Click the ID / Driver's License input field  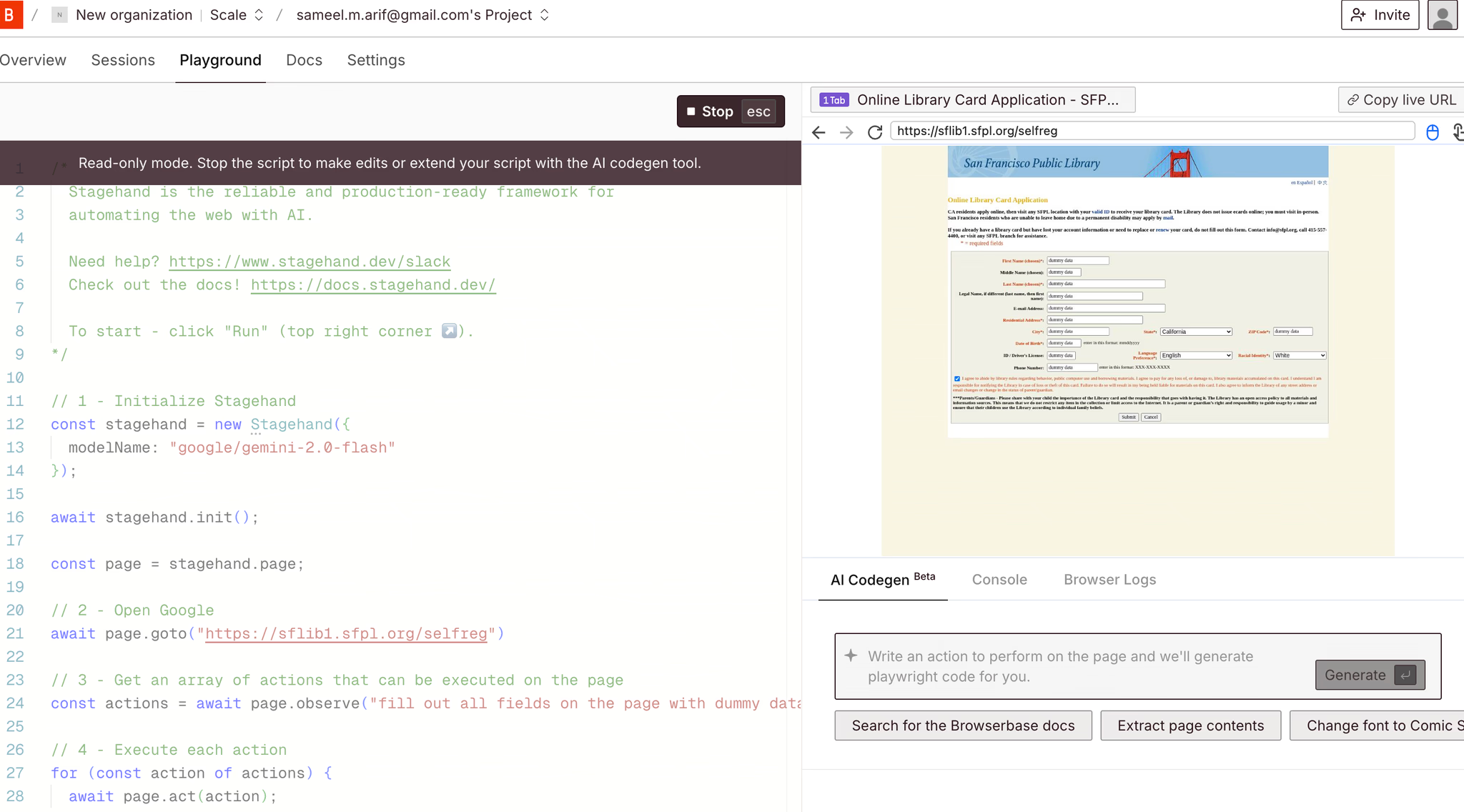tap(1062, 355)
